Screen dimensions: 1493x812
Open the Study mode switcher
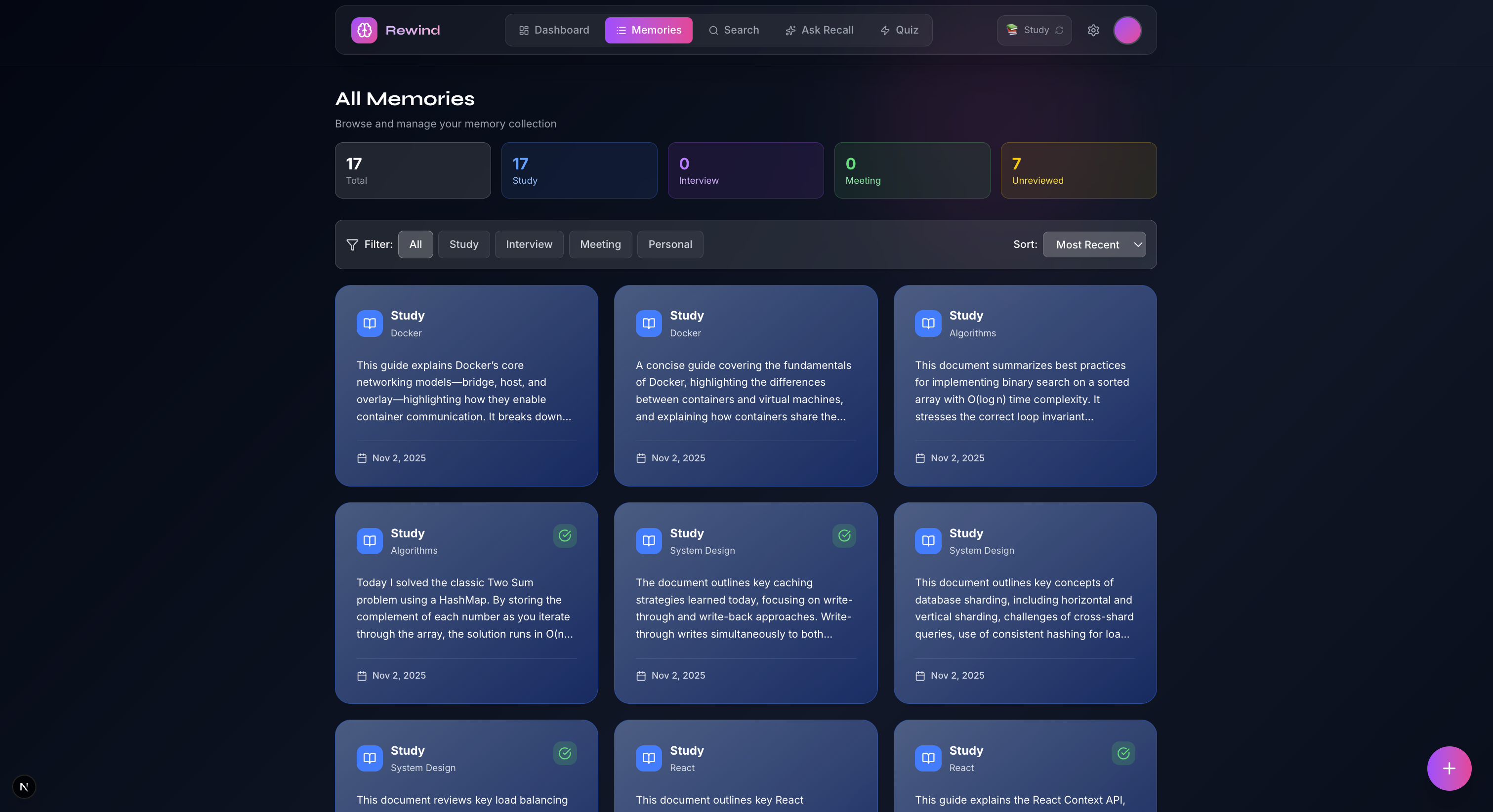[x=1034, y=30]
